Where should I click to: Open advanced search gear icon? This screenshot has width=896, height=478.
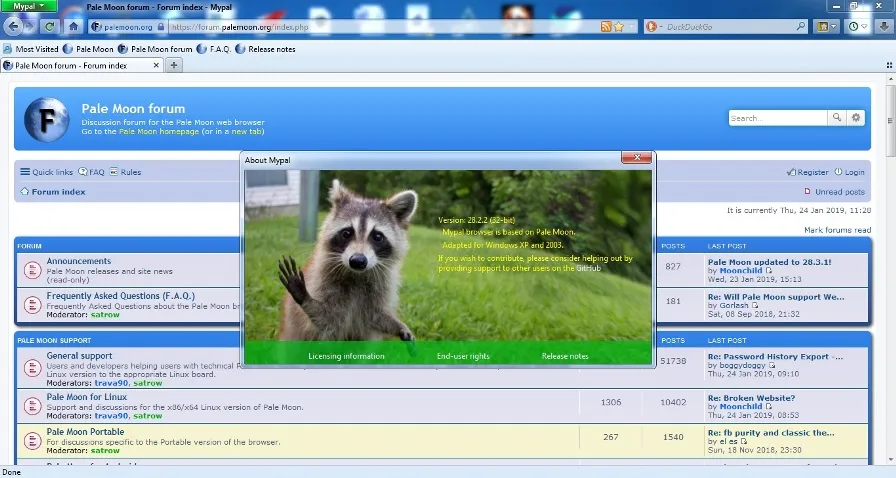(x=855, y=117)
